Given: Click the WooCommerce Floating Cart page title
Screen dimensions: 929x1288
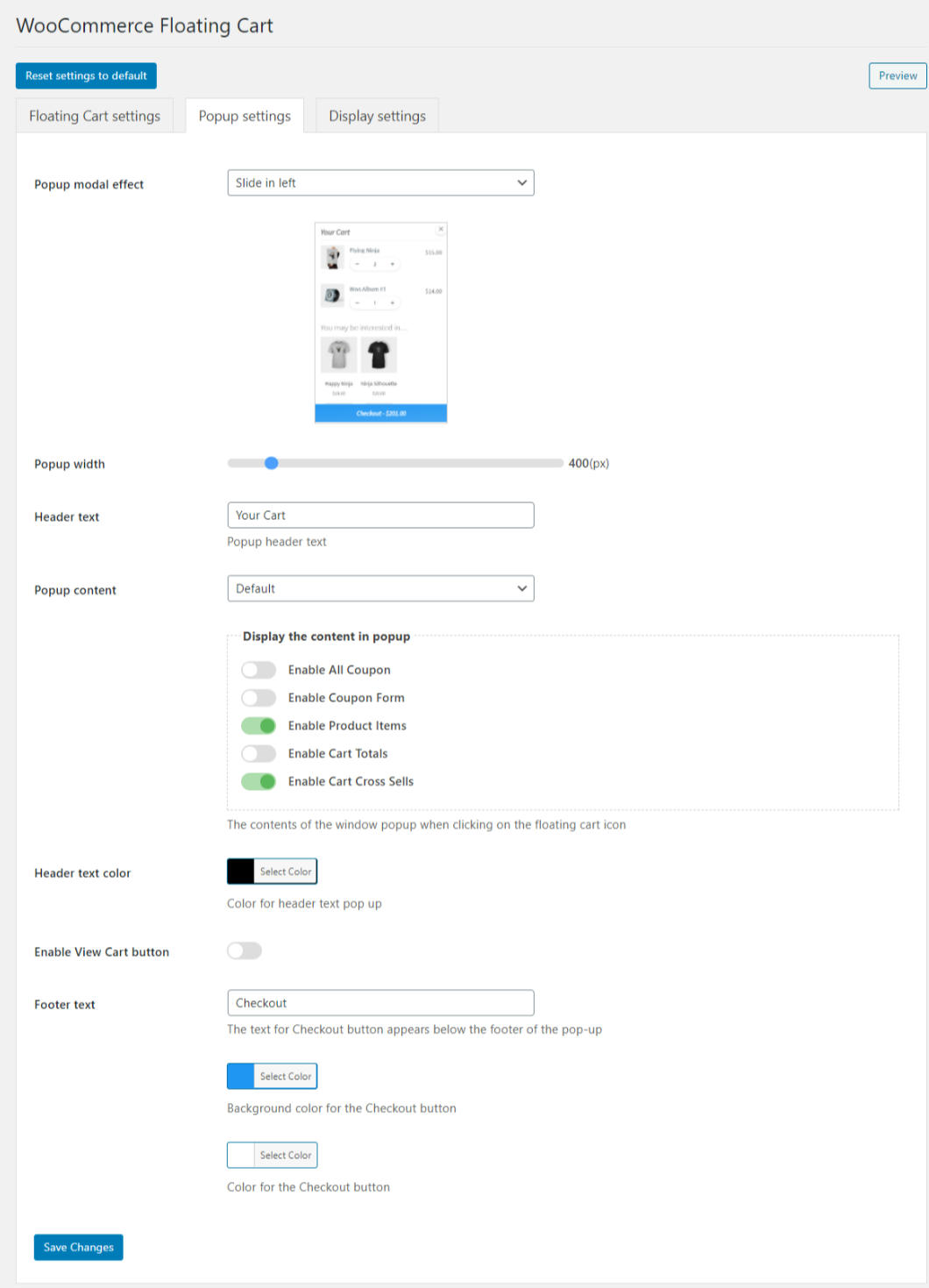Looking at the screenshot, I should pyautogui.click(x=145, y=25).
